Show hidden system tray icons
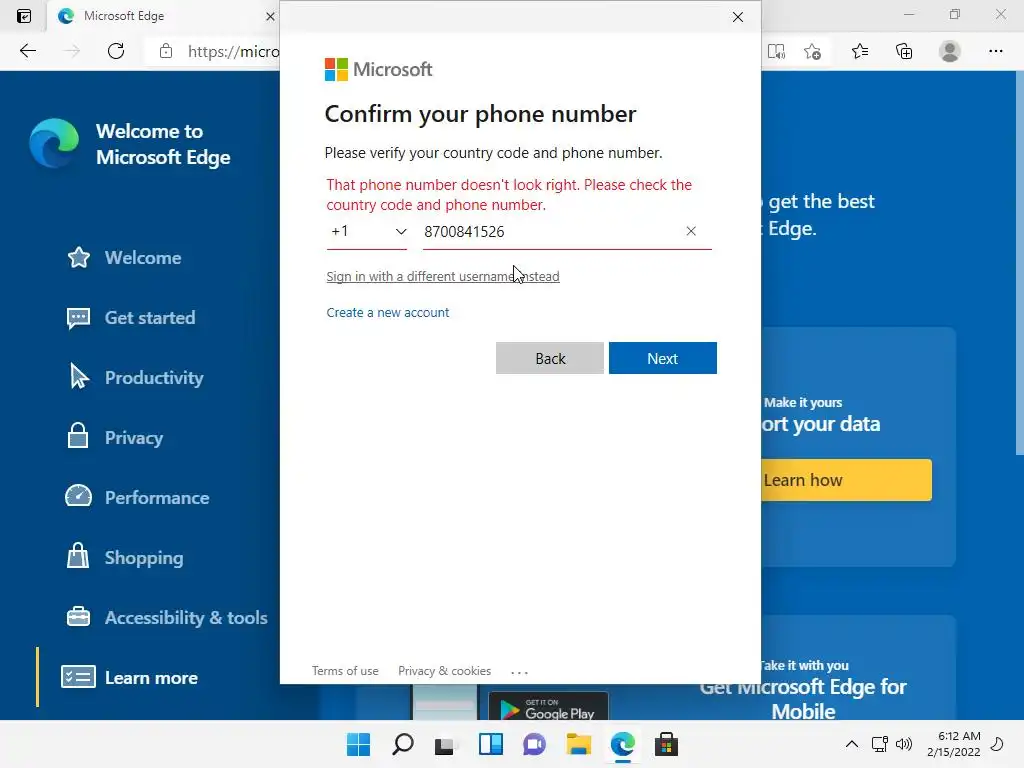Screen dimensions: 1024x768 pos(852,744)
